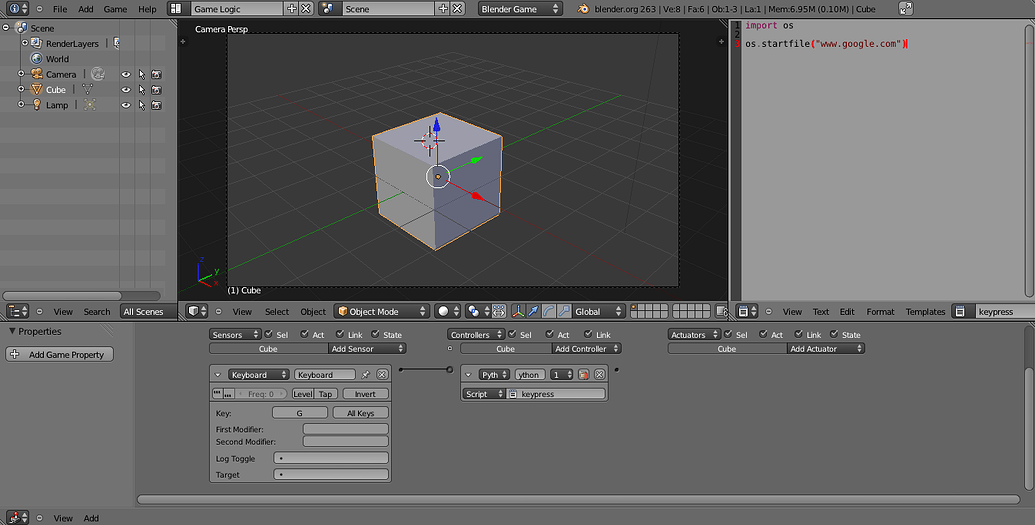
Task: Expand the Cube item in outliner
Action: 21,89
